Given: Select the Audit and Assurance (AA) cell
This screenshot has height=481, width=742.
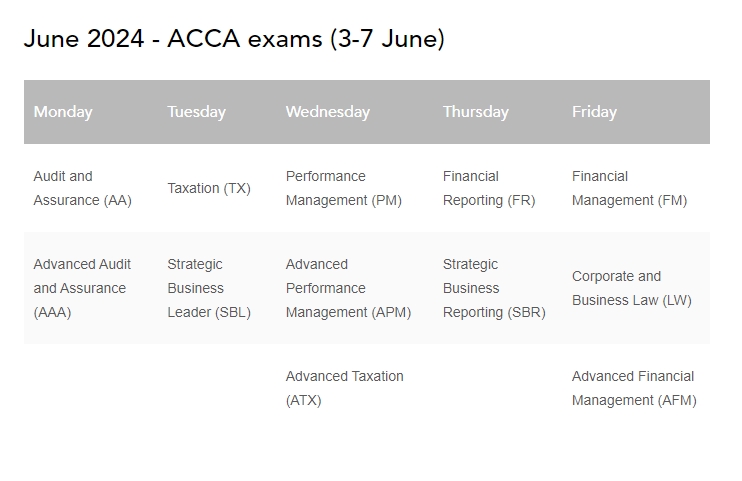Looking at the screenshot, I should [82, 188].
